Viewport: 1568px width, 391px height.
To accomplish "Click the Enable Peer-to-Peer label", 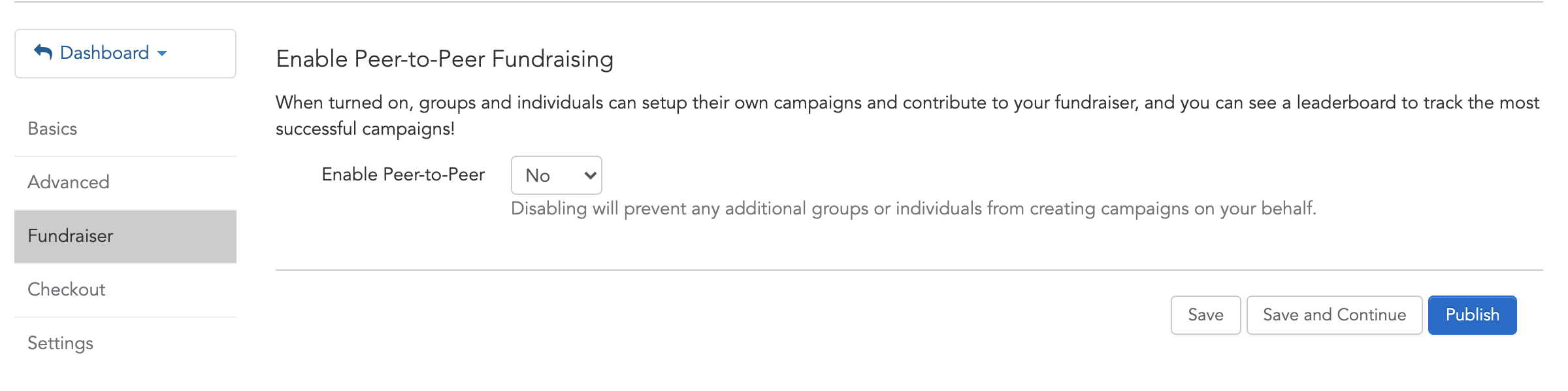I will coord(403,175).
